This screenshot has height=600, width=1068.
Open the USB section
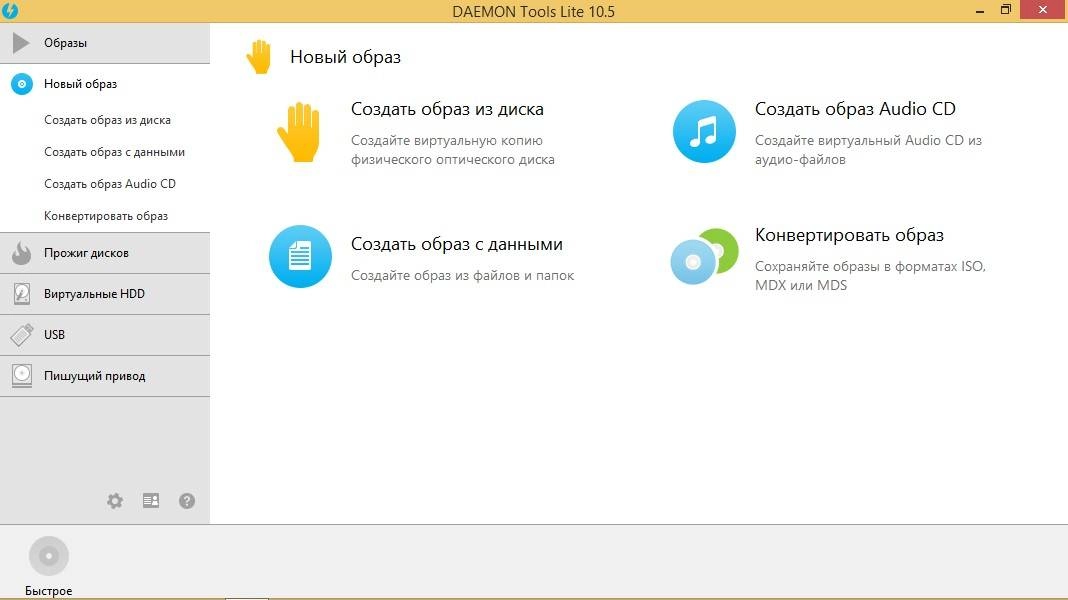(x=105, y=335)
